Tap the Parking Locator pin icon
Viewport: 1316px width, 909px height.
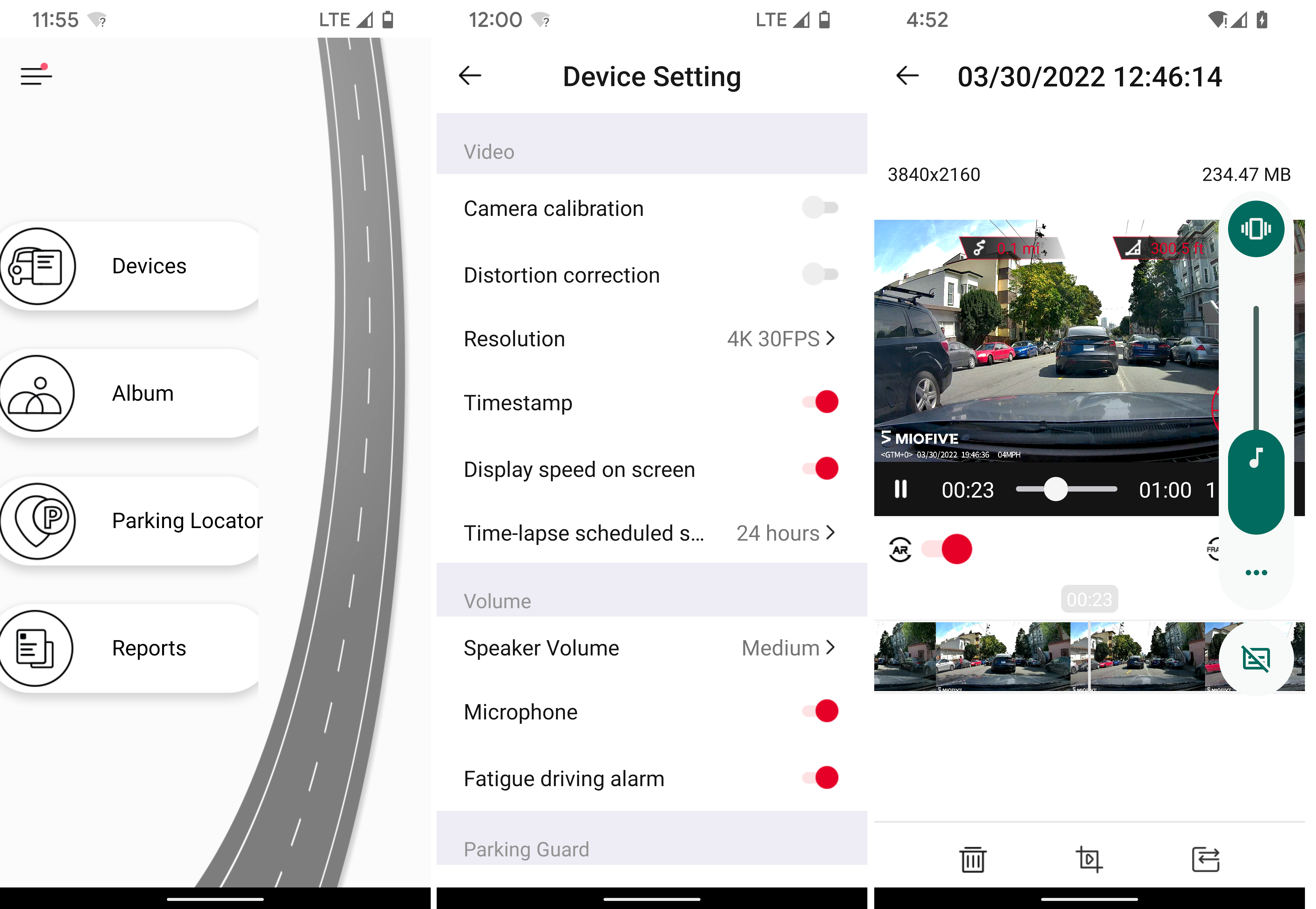coord(38,521)
